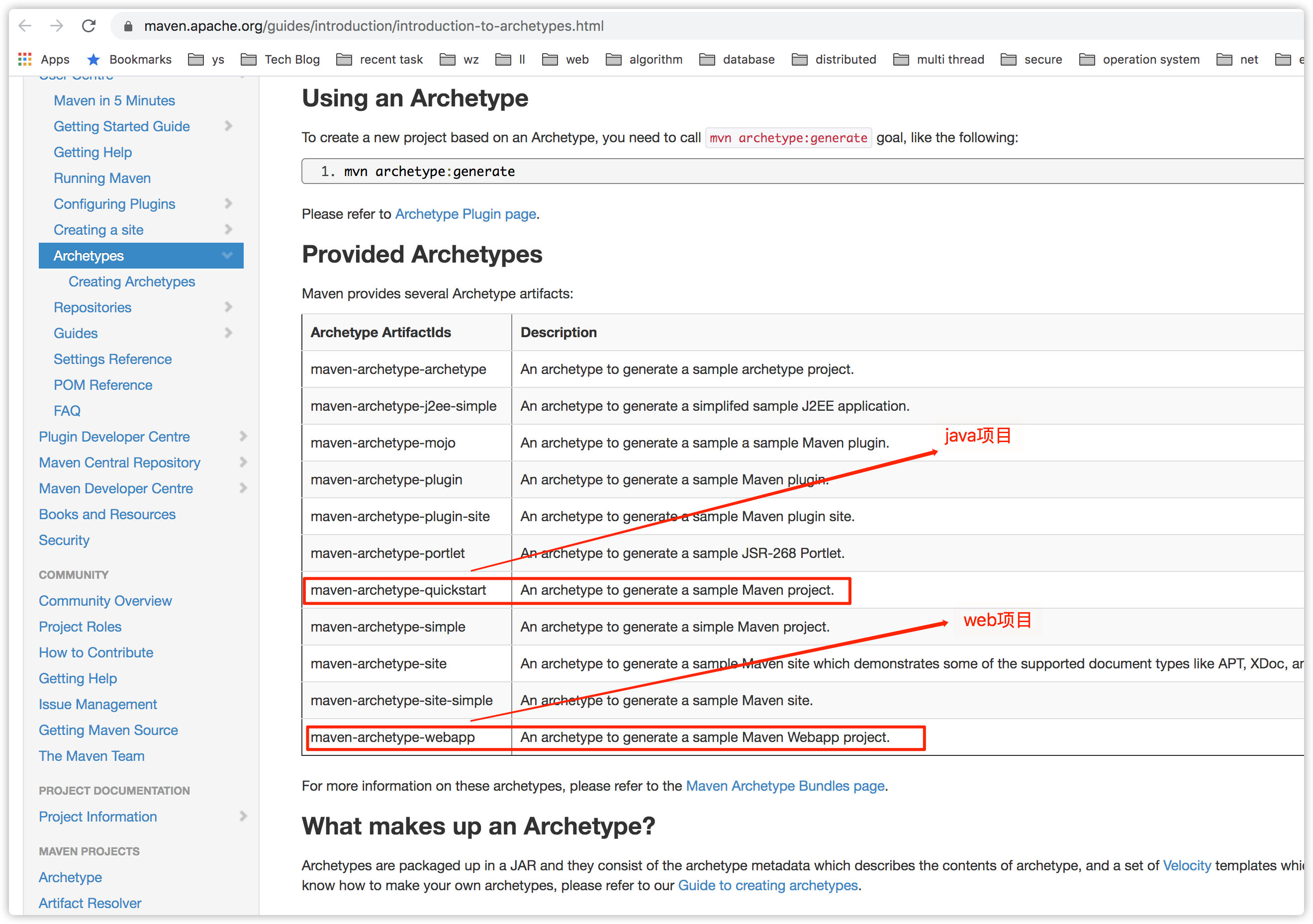
Task: Click the padlock site info icon
Action: [128, 26]
